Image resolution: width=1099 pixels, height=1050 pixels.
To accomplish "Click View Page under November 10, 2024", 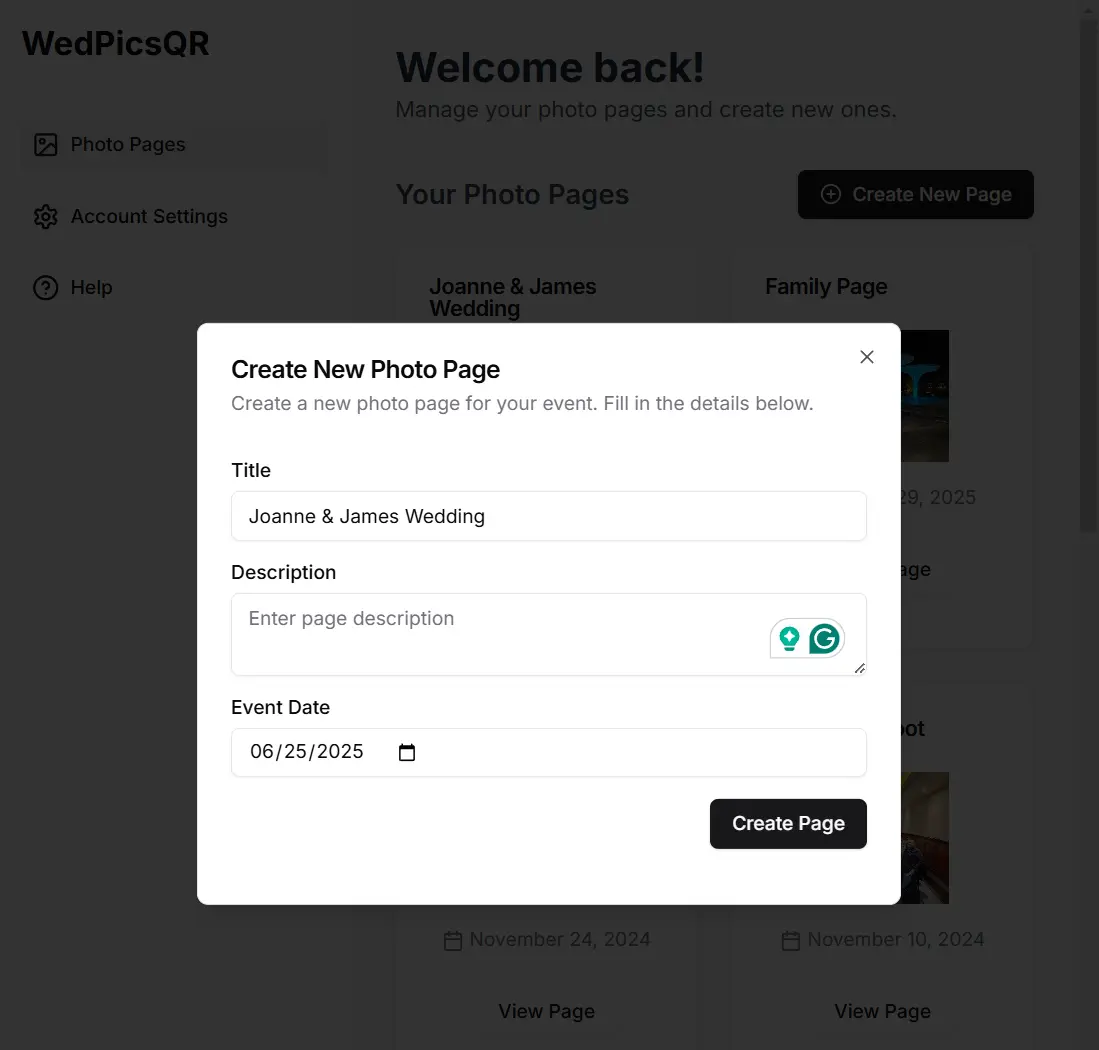I will pyautogui.click(x=882, y=1011).
